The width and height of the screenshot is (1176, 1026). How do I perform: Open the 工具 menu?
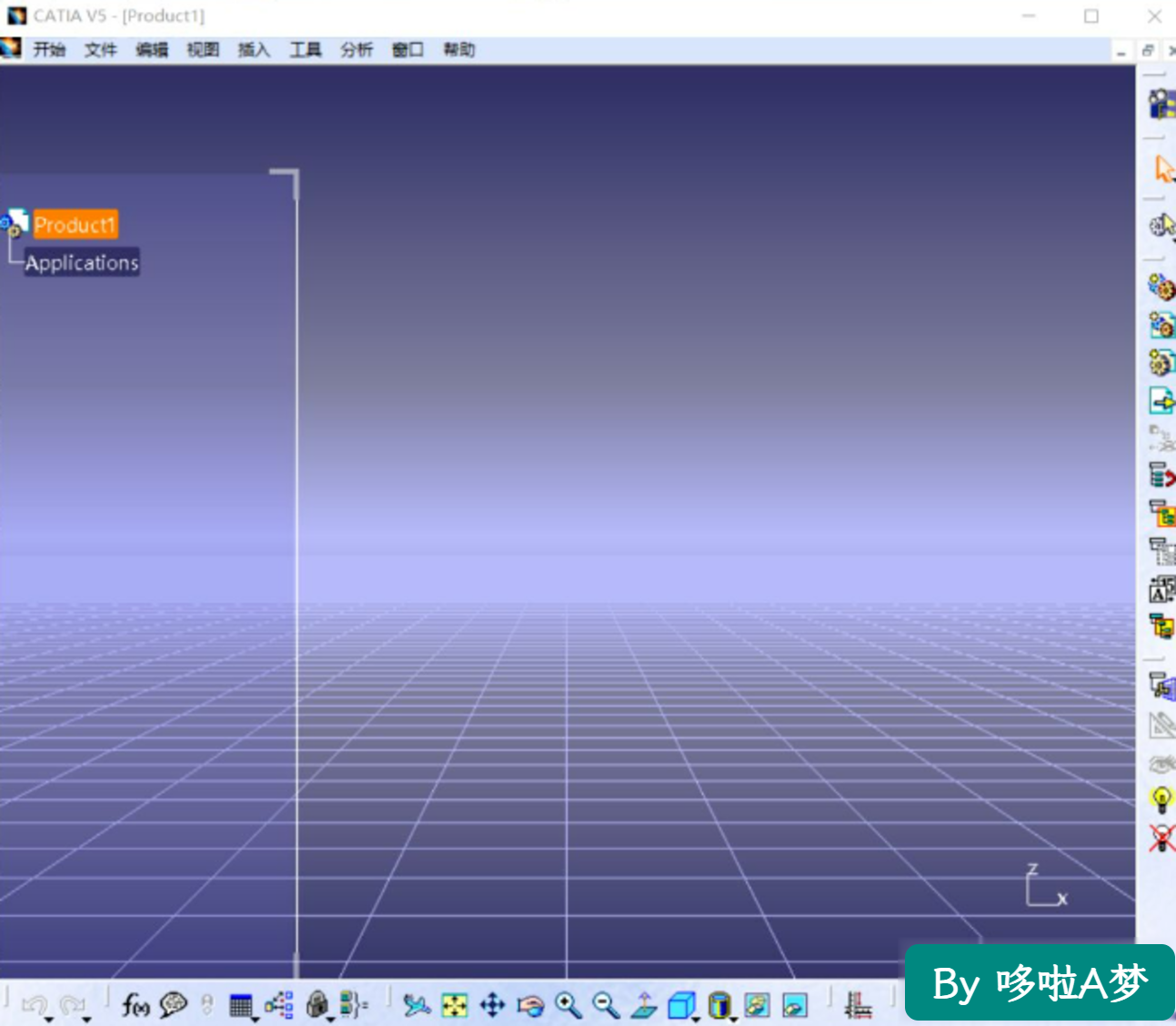coord(306,49)
